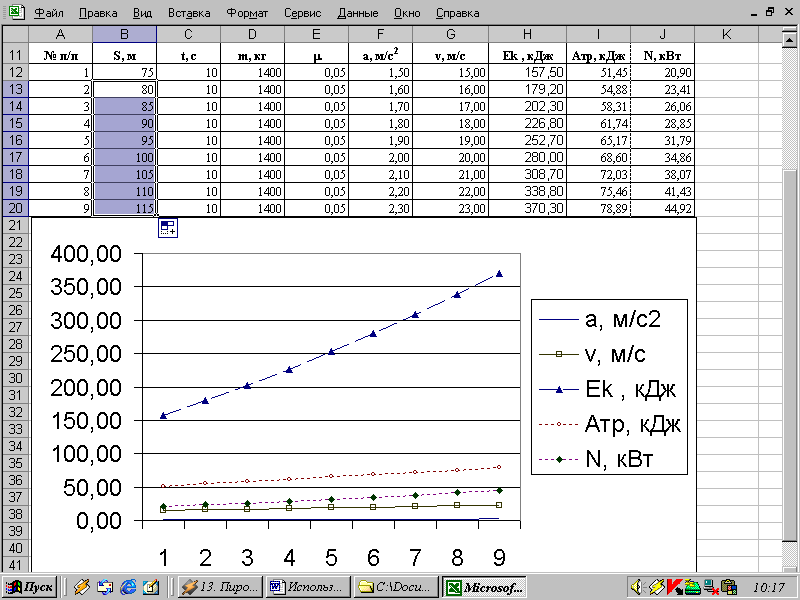
Task: Click the Пуск start button
Action: click(x=30, y=586)
